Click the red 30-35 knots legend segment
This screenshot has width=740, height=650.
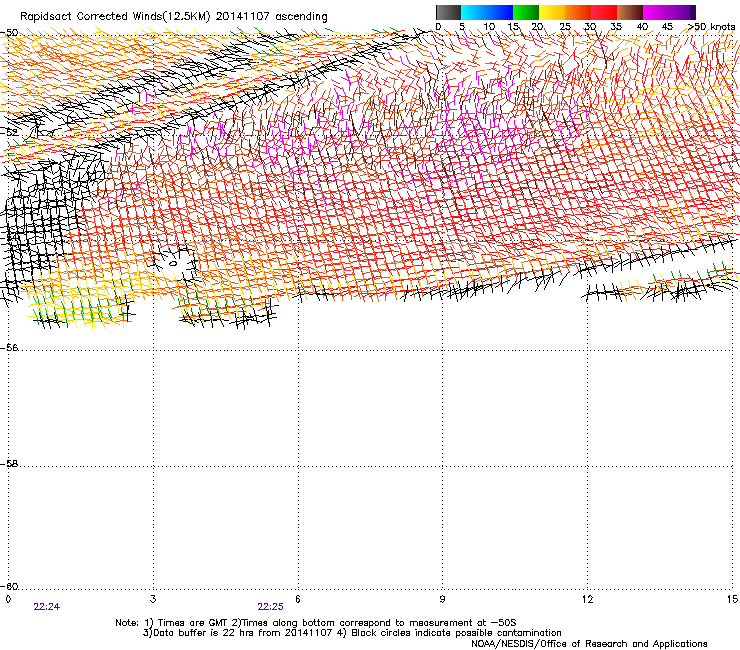[604, 12]
